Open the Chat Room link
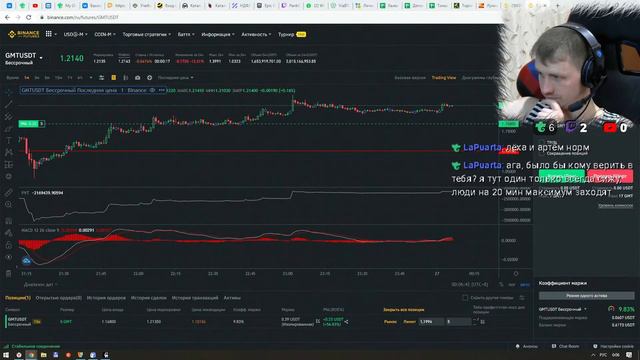The width and height of the screenshot is (640, 360). [x=565, y=346]
